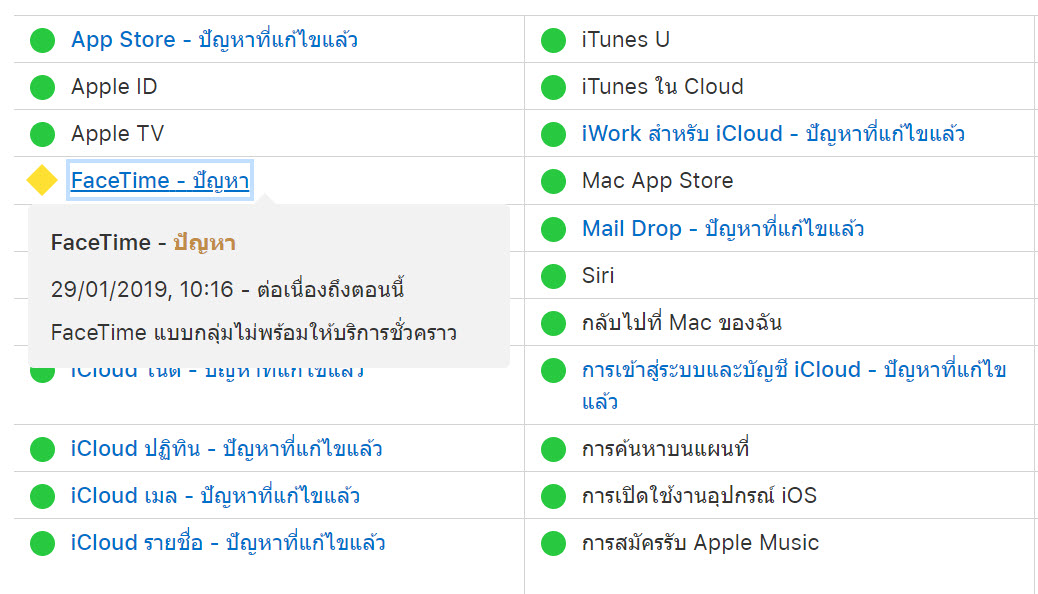Open the FaceTime - ปัญหา link

(x=160, y=181)
